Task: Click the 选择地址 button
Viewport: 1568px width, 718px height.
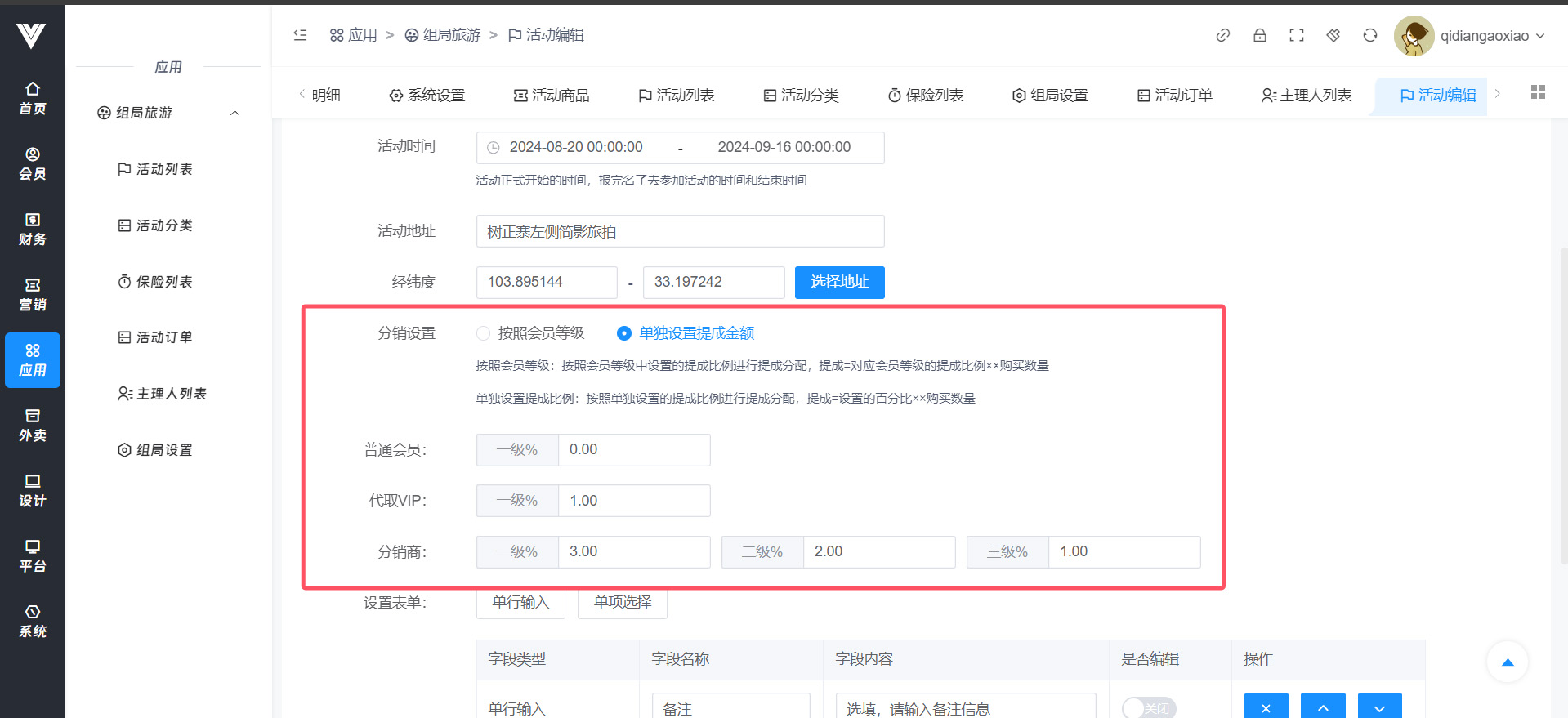Action: tap(839, 283)
